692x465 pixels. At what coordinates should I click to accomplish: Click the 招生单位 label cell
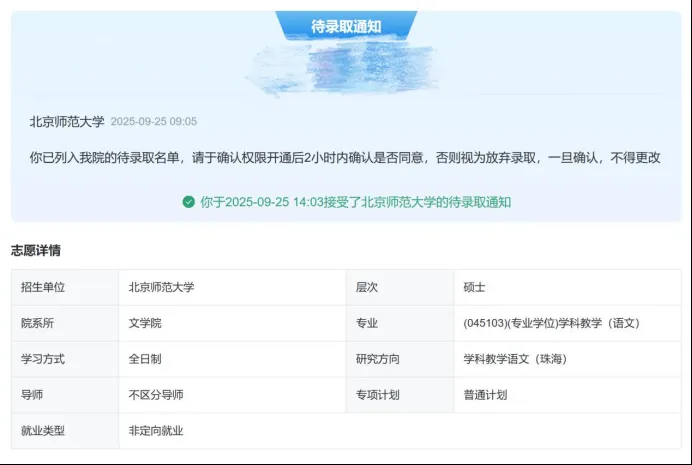(x=65, y=287)
